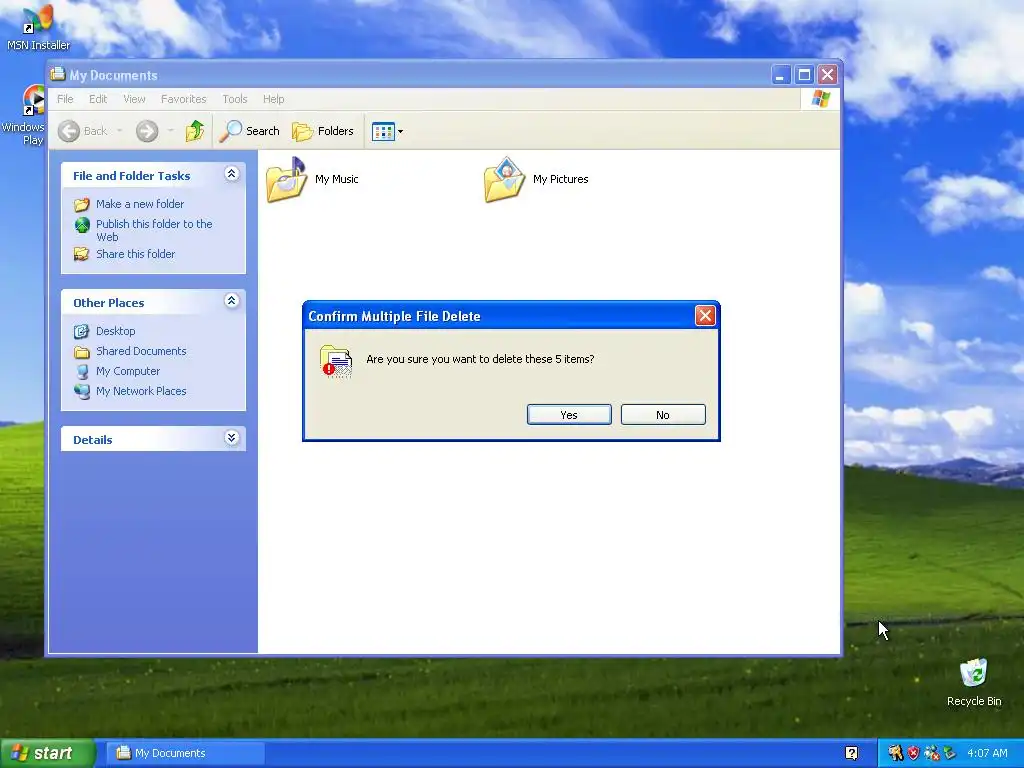Click Publish this folder to the Web
1024x768 pixels.
(154, 231)
